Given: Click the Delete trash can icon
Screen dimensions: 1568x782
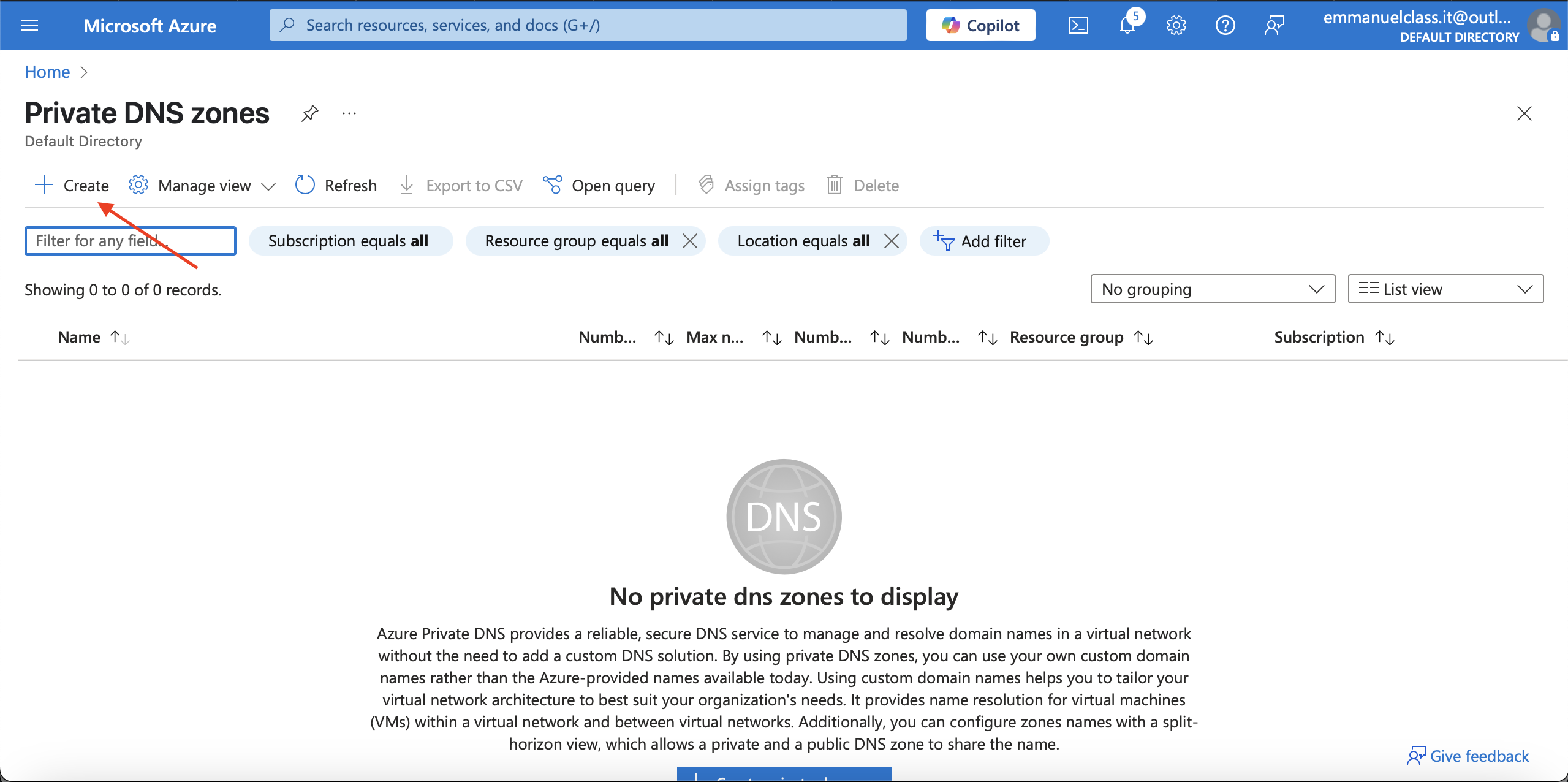Looking at the screenshot, I should [835, 184].
